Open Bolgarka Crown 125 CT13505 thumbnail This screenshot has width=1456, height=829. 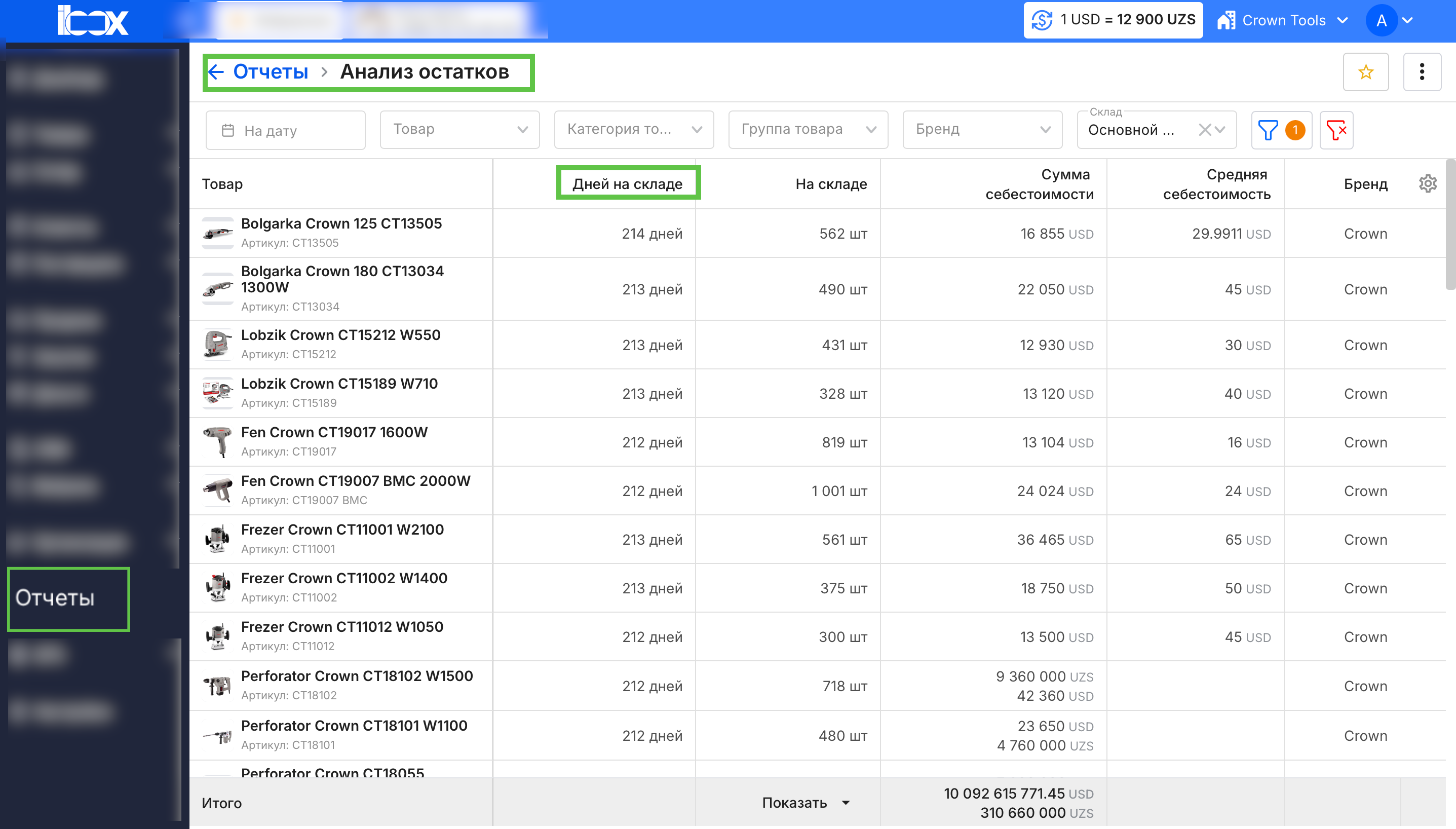point(217,233)
